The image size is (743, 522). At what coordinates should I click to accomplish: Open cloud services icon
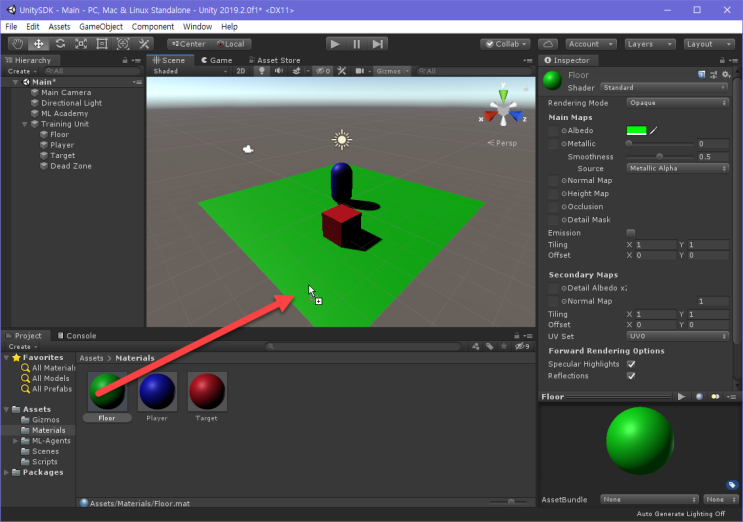[547, 44]
